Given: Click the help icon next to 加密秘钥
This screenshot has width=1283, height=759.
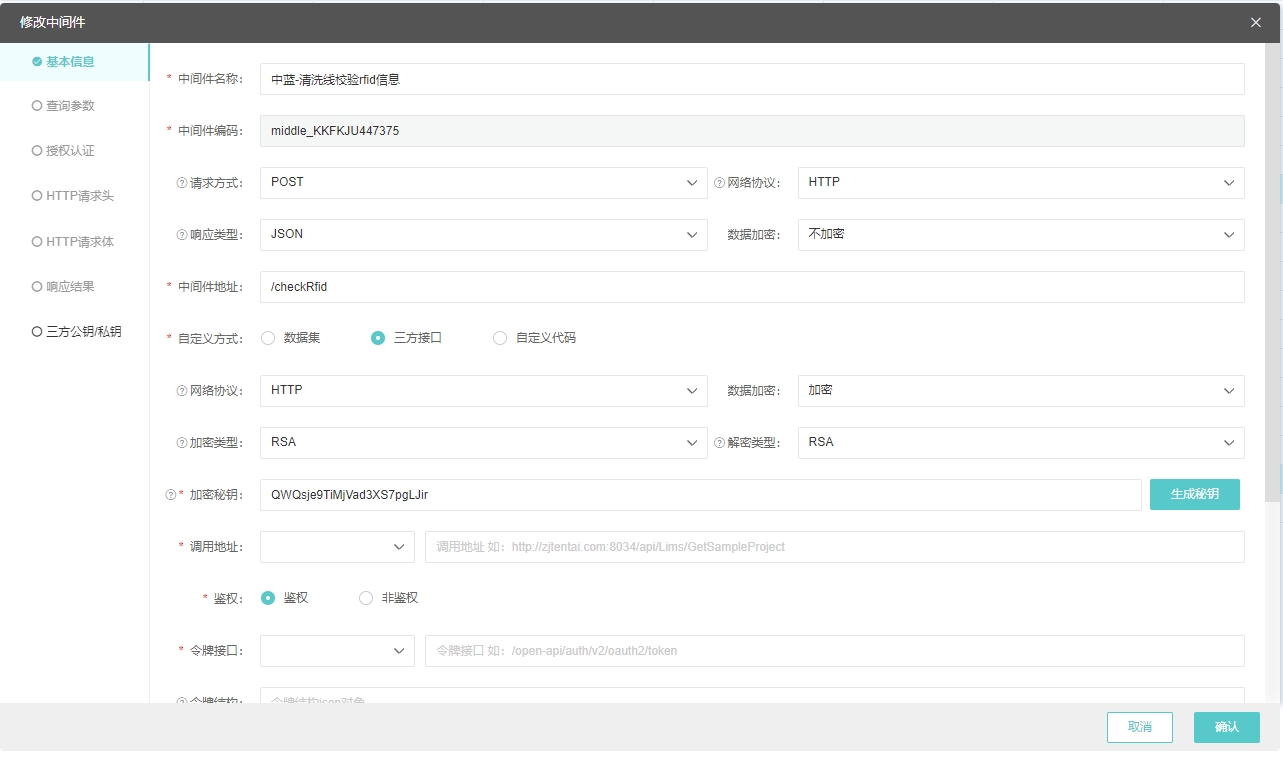Looking at the screenshot, I should point(170,495).
